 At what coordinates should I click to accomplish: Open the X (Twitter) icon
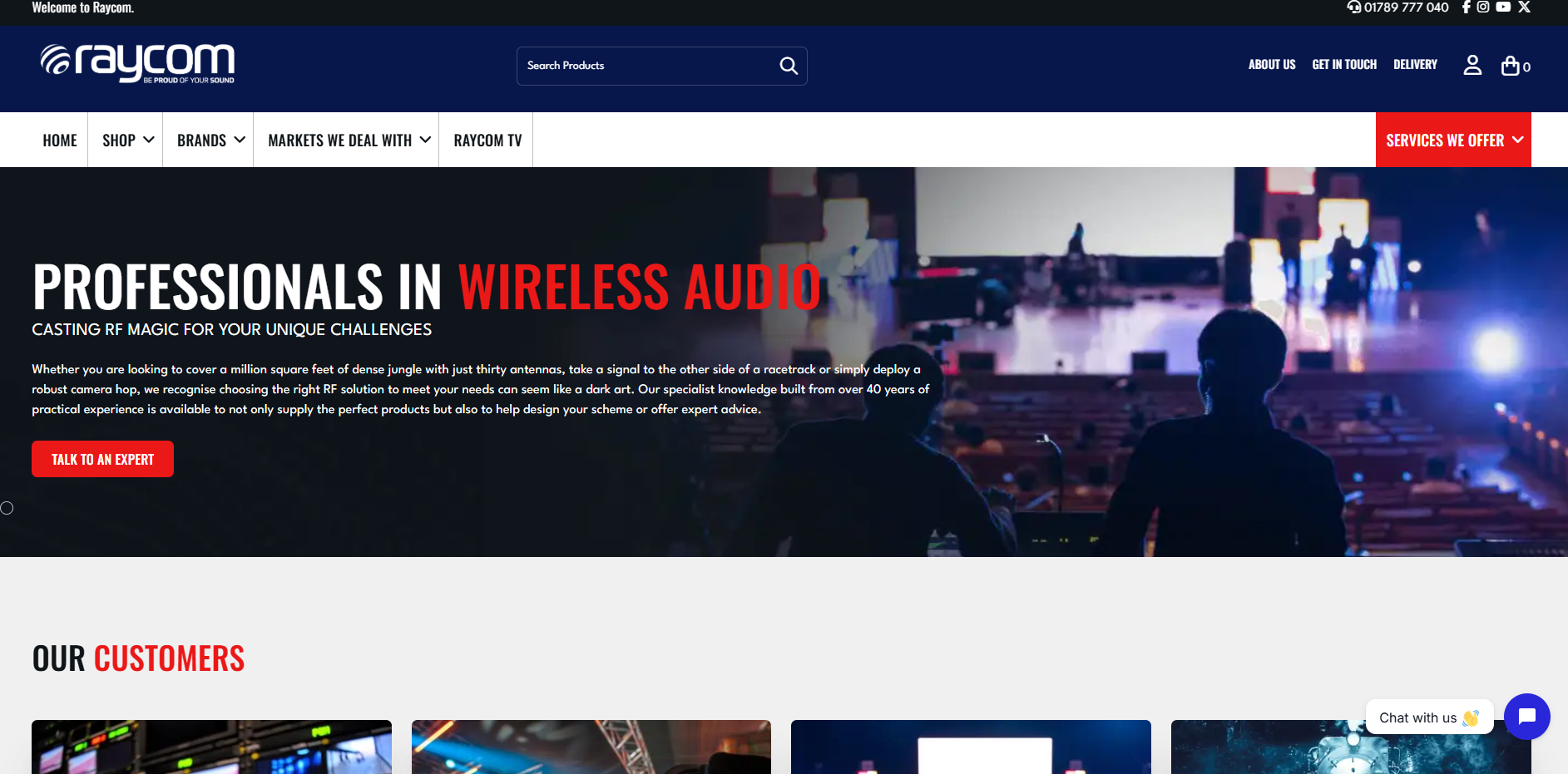[x=1524, y=7]
